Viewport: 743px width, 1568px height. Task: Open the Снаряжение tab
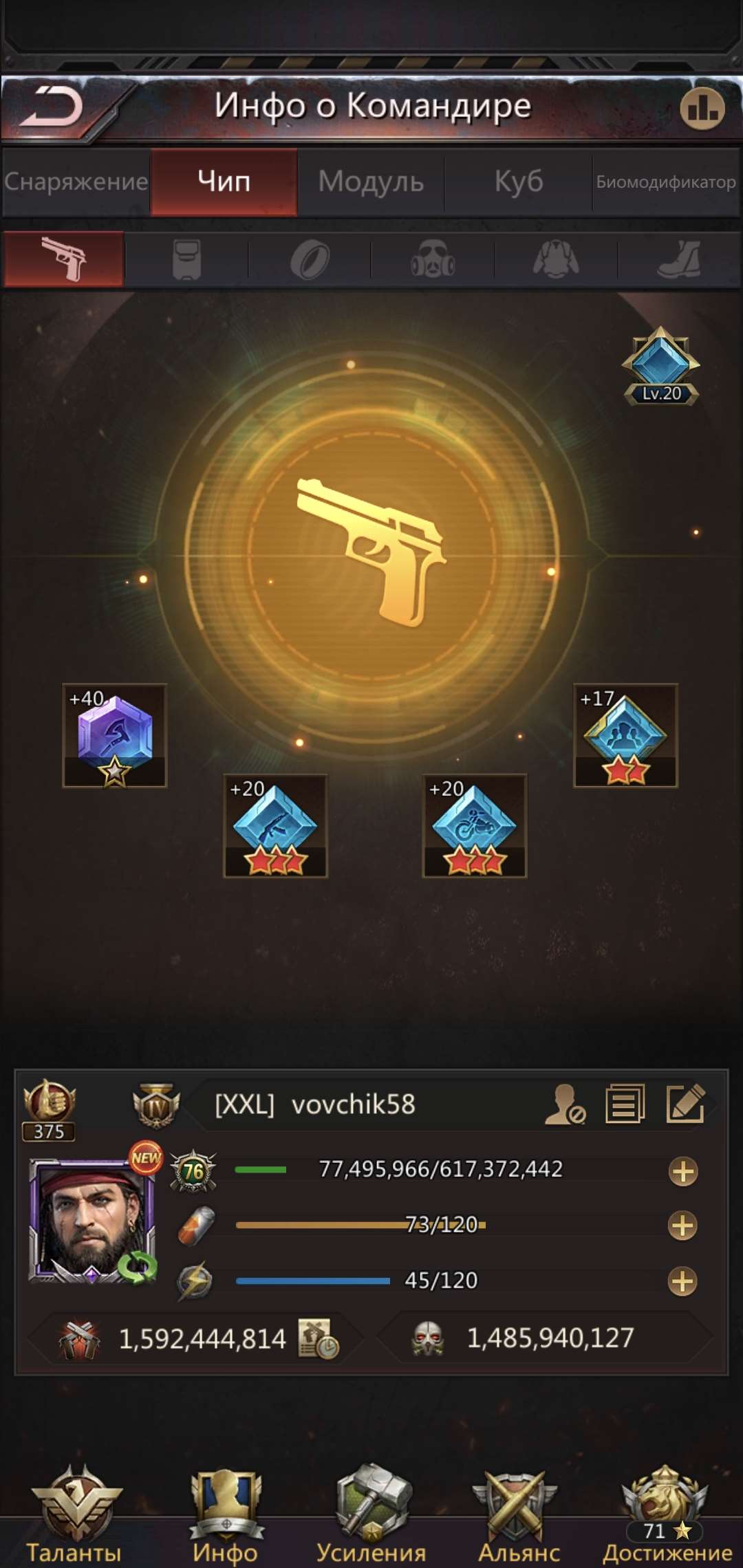click(x=76, y=182)
